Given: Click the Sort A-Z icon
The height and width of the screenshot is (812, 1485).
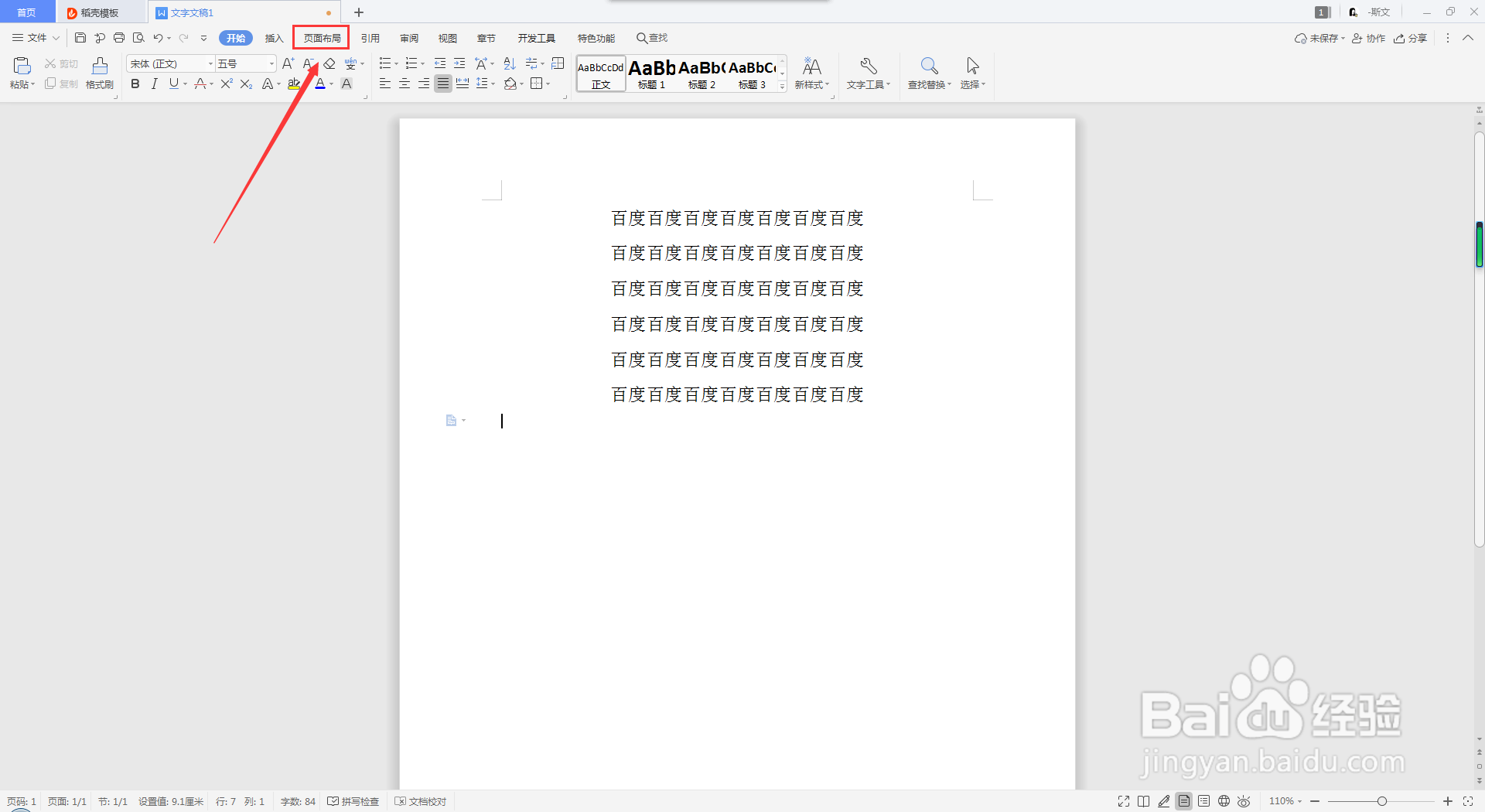Looking at the screenshot, I should [510, 63].
